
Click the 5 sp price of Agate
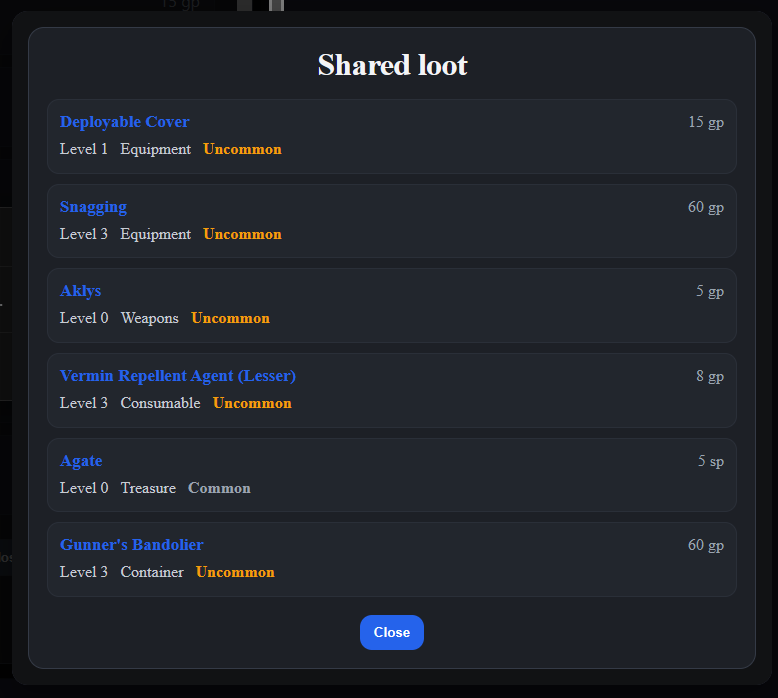(x=711, y=461)
